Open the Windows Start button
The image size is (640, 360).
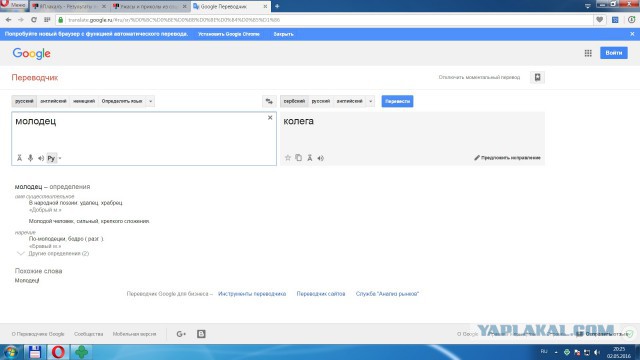tap(11, 352)
